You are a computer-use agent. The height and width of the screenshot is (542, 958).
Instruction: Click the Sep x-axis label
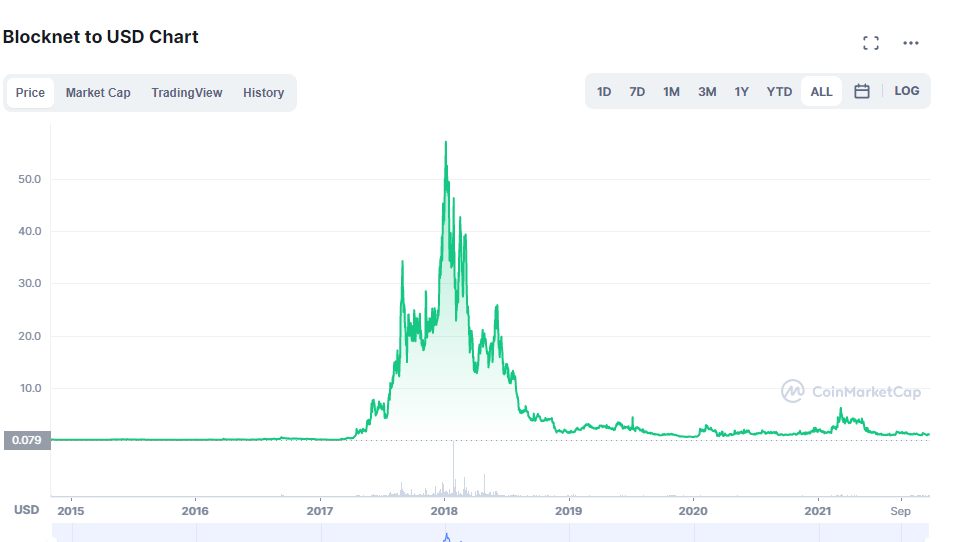[x=901, y=511]
